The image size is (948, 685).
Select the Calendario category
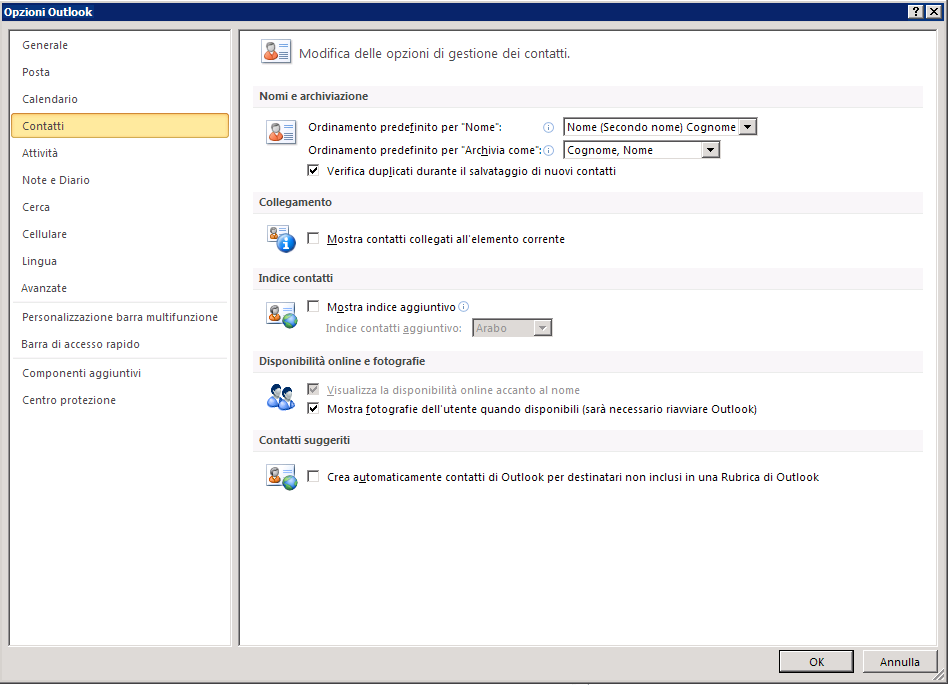(120, 99)
